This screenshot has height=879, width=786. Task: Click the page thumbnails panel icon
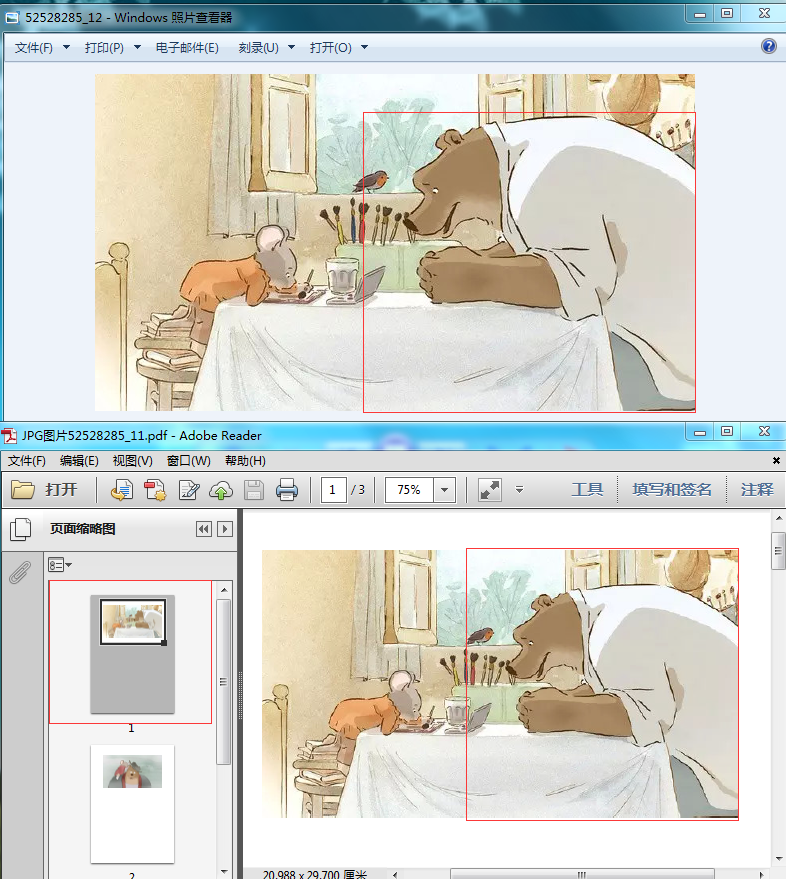tap(21, 529)
